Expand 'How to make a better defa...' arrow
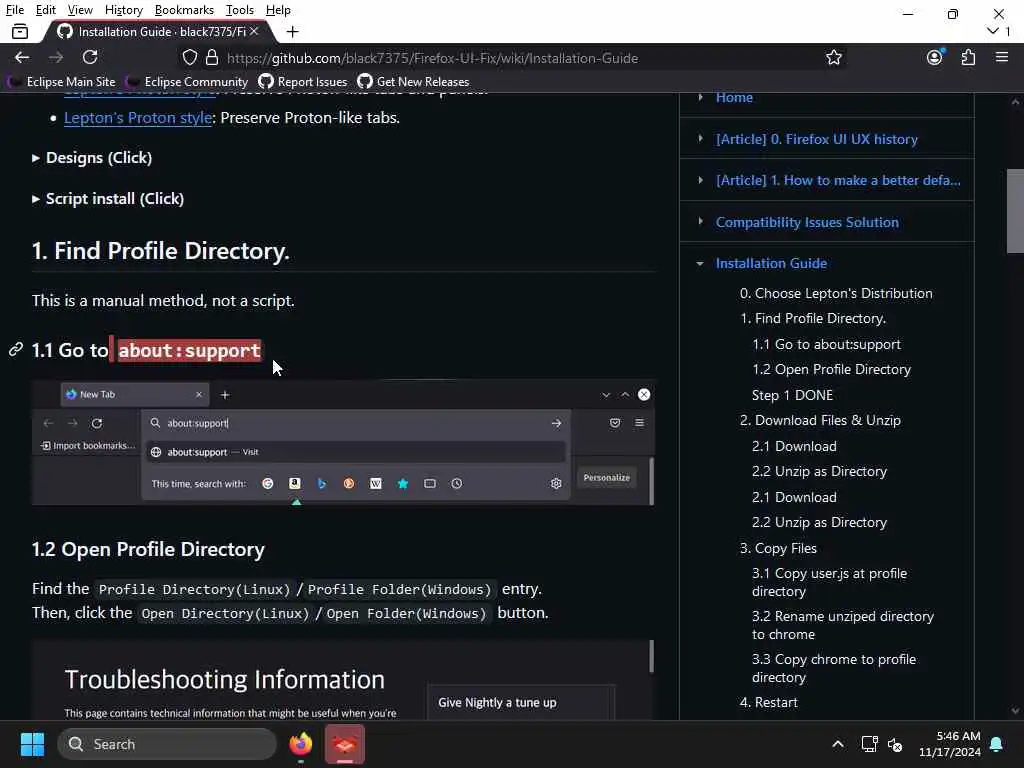1024x768 pixels. 700,180
